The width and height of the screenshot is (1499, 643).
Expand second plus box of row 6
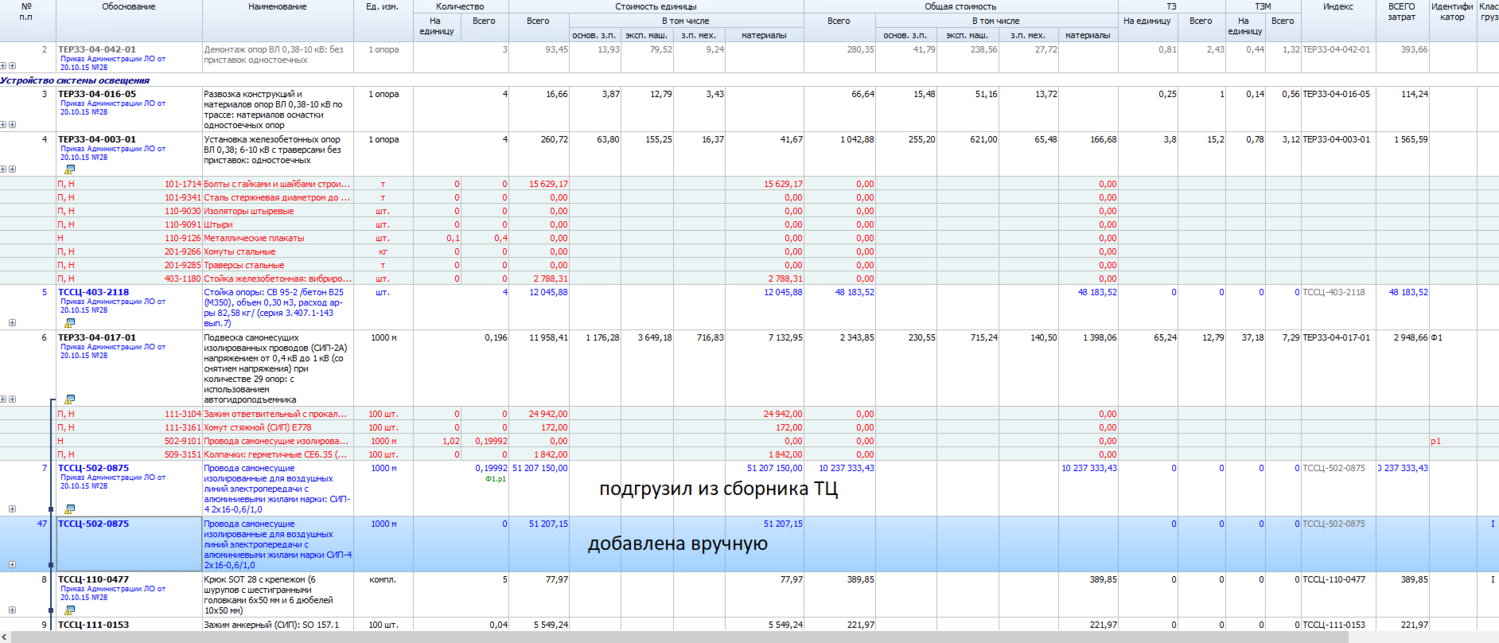(12, 399)
